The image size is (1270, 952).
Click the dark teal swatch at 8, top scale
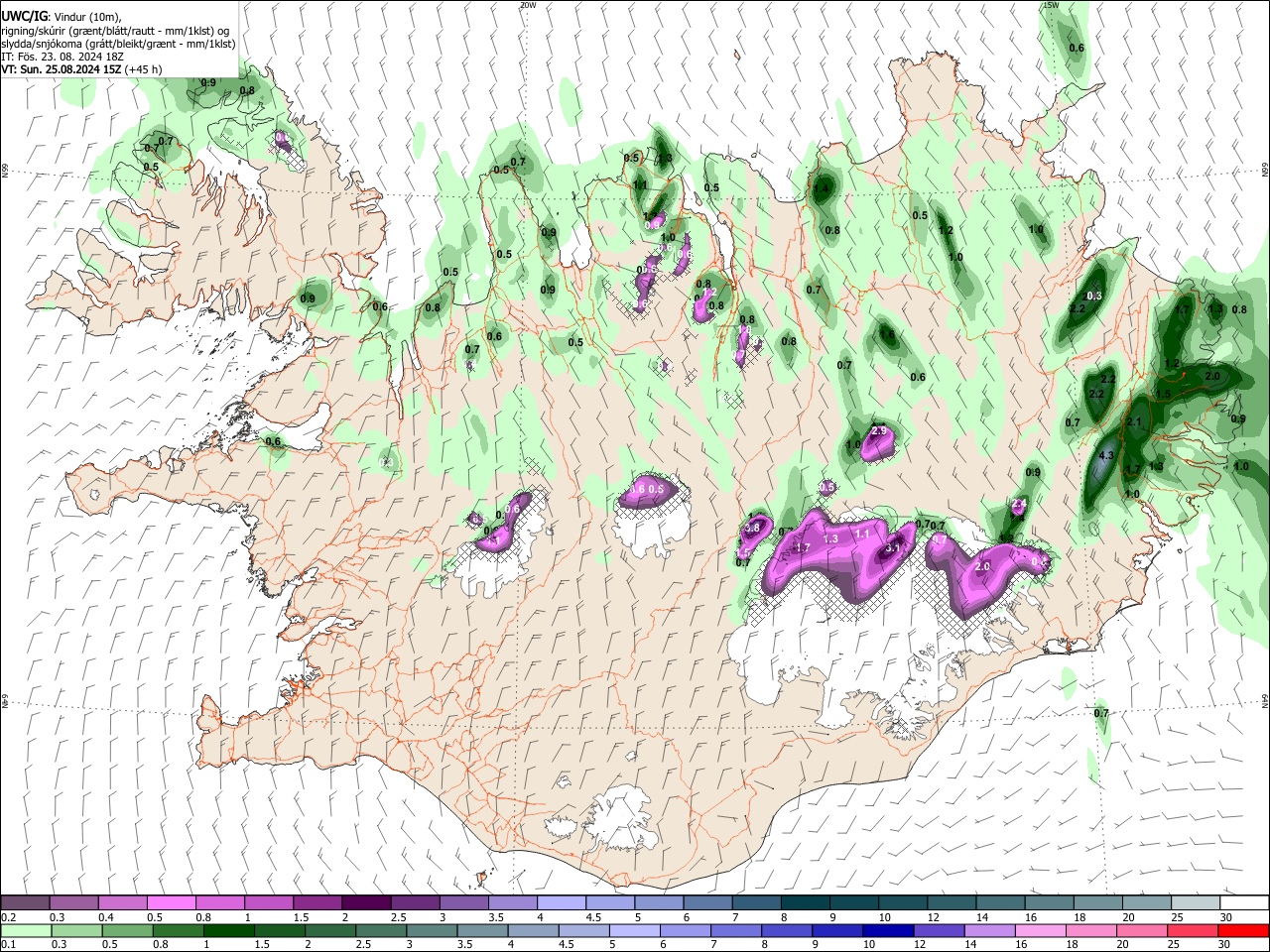pos(805,903)
